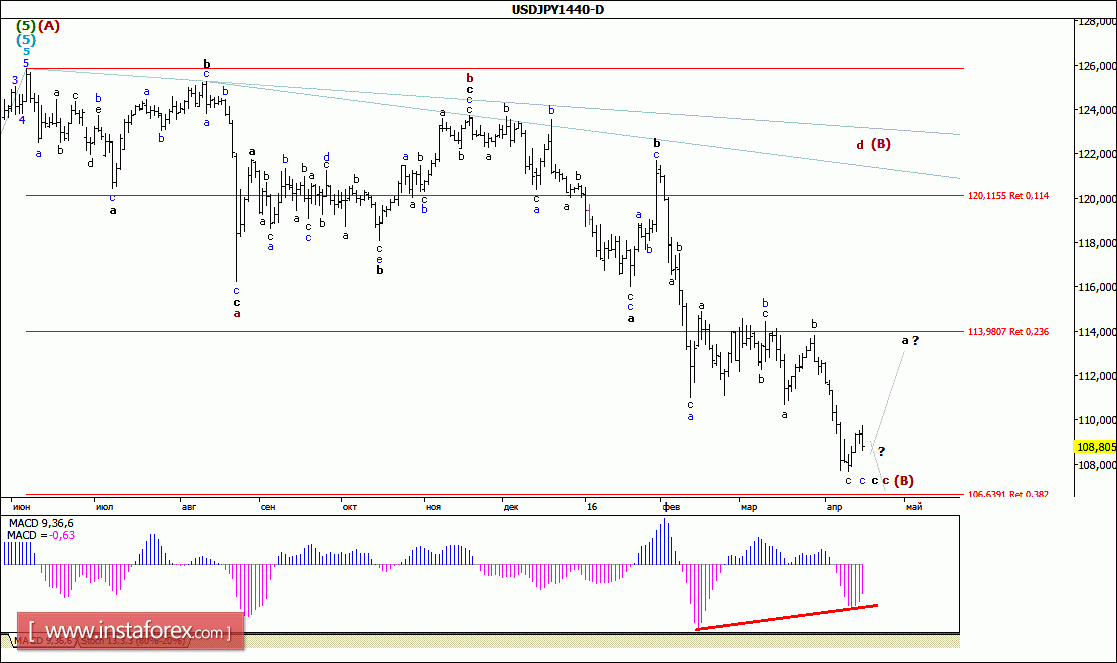Viewport: 1117px width, 663px height.
Task: Click the '16' year marker on time axis
Action: coord(591,507)
